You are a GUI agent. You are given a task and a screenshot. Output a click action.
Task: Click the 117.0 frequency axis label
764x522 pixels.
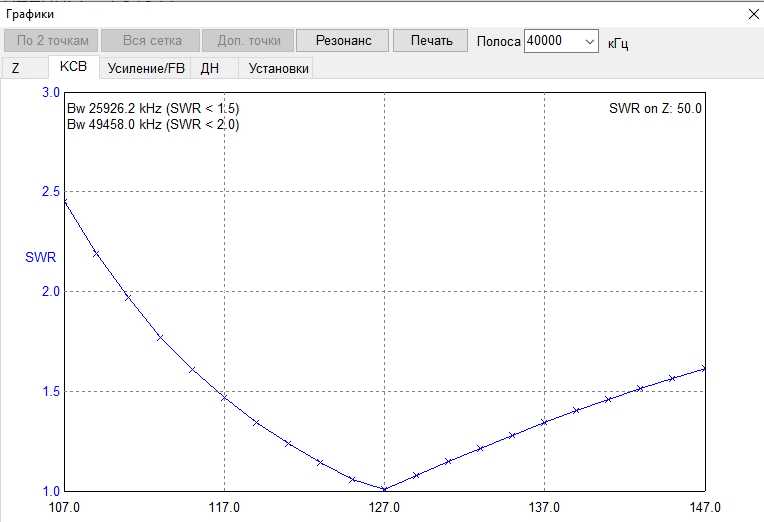(224, 507)
